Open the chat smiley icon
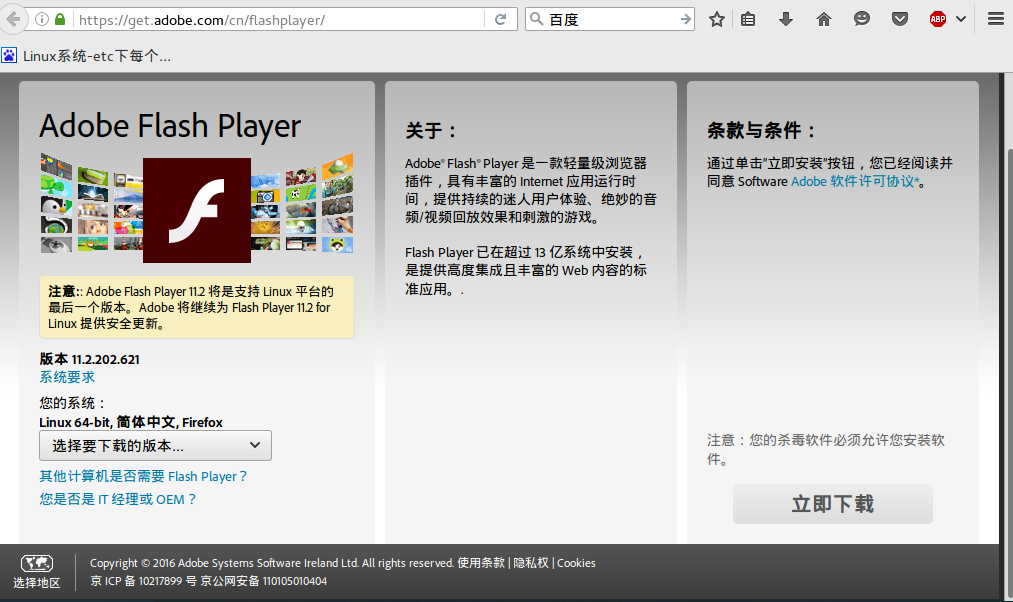Image resolution: width=1013 pixels, height=602 pixels. (862, 19)
